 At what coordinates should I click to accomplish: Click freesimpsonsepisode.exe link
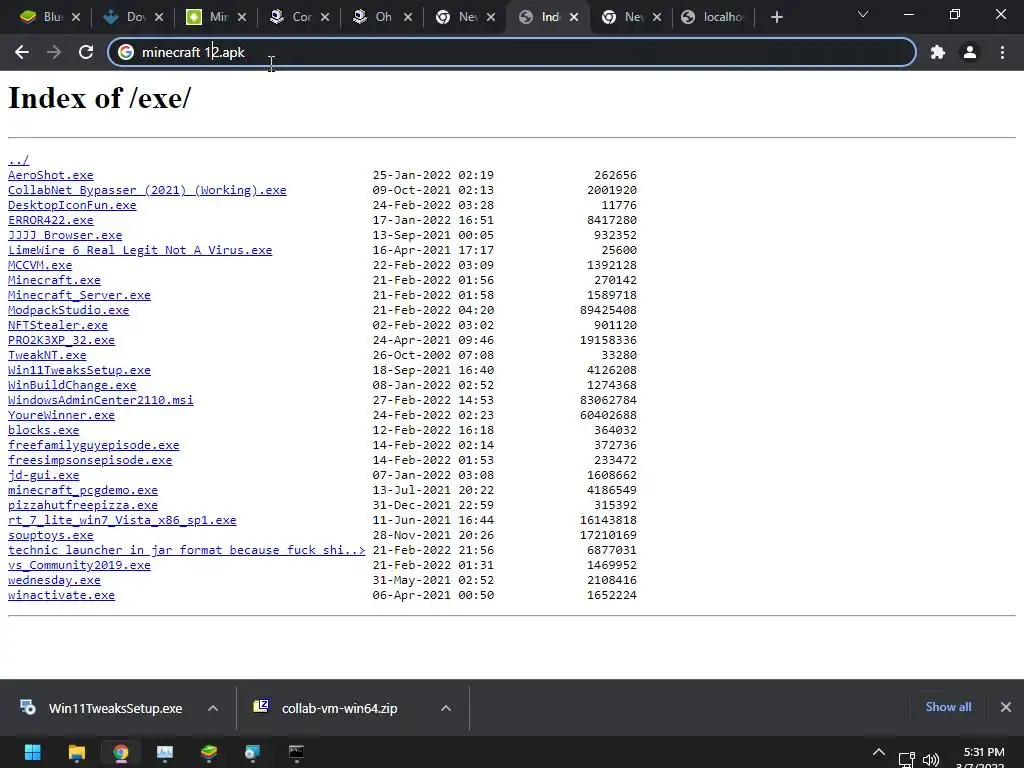tap(90, 460)
